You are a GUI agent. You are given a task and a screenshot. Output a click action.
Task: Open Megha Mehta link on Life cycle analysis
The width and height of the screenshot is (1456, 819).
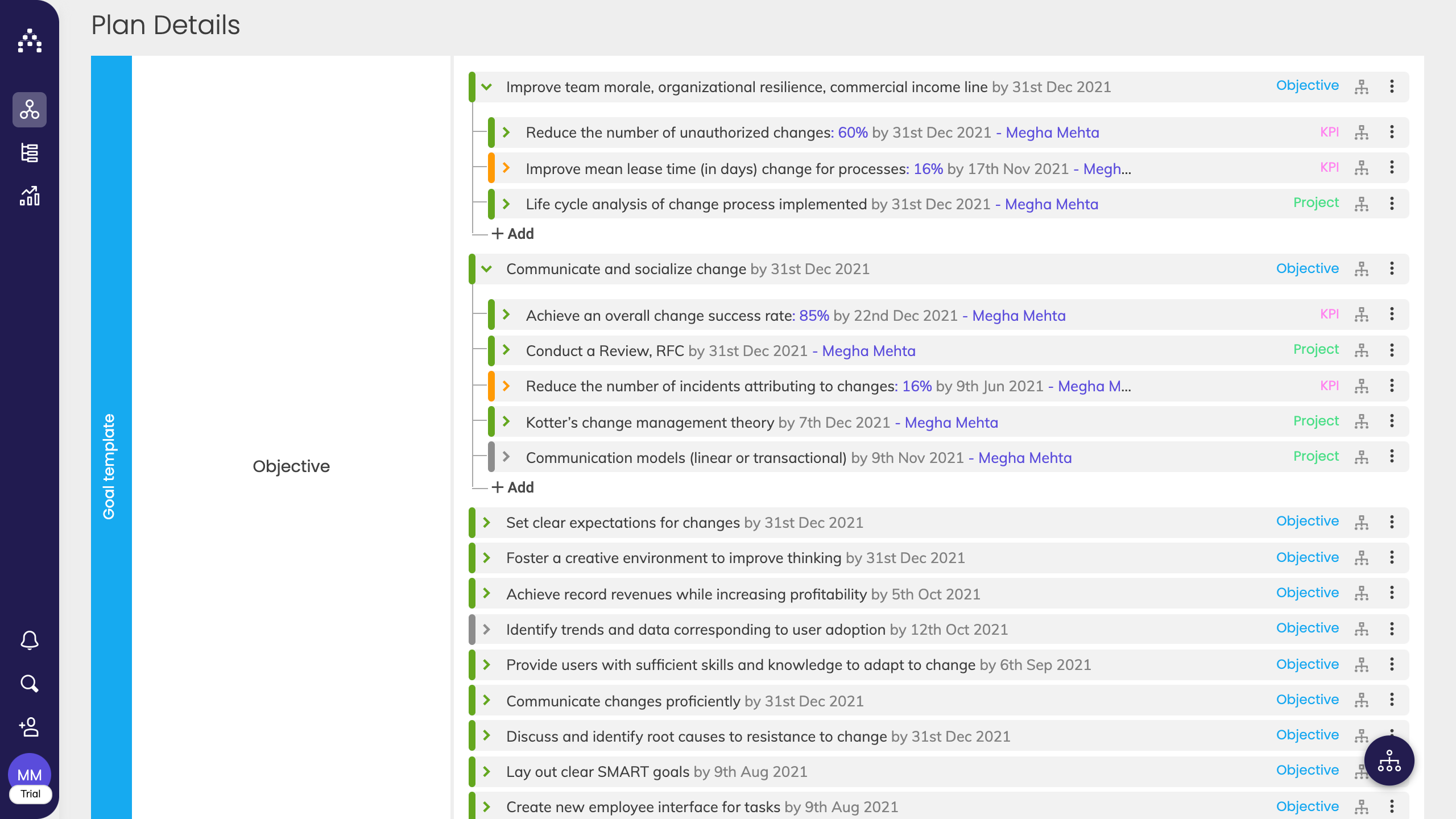(x=1052, y=204)
